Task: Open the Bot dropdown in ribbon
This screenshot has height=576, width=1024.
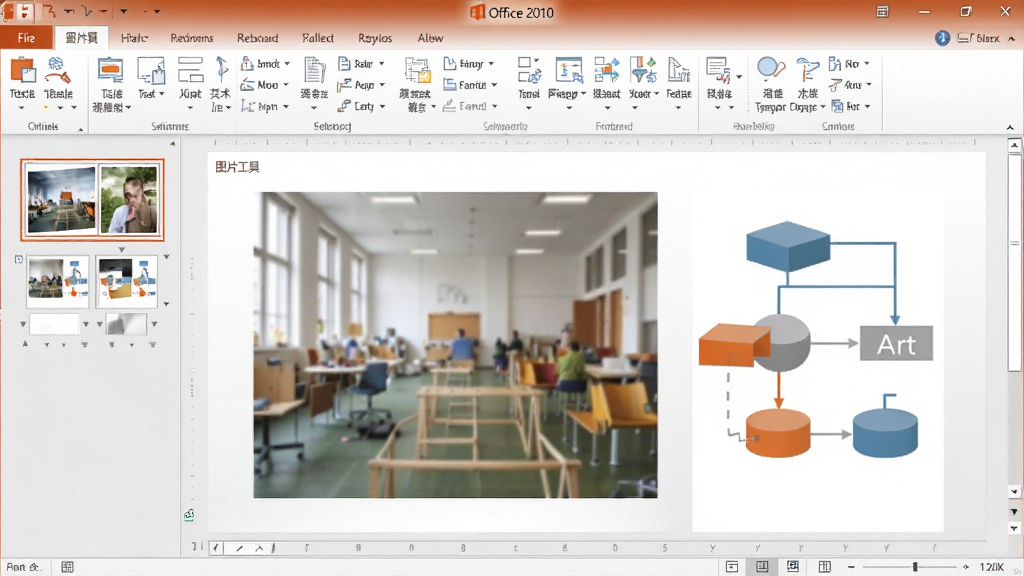Action: pos(867,106)
